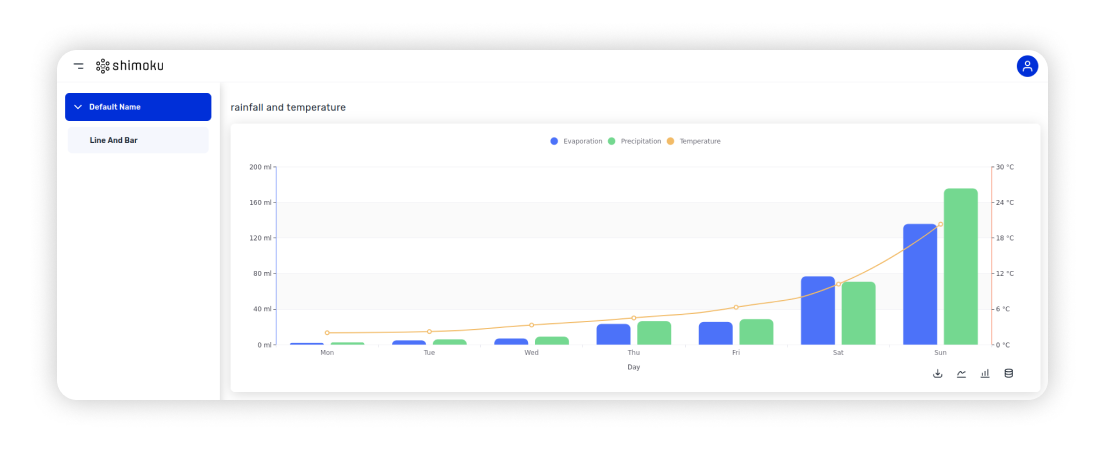Click the Thursday green Precipitation bar
The width and height of the screenshot is (1105, 451).
pos(654,333)
